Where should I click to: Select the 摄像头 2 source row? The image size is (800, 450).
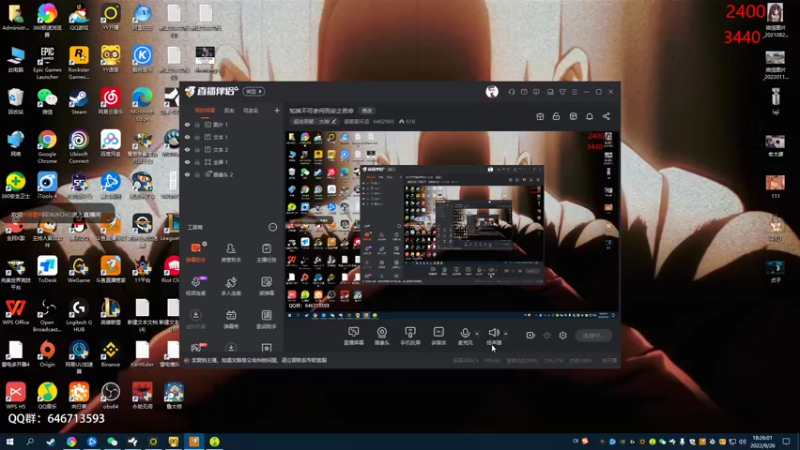point(232,174)
